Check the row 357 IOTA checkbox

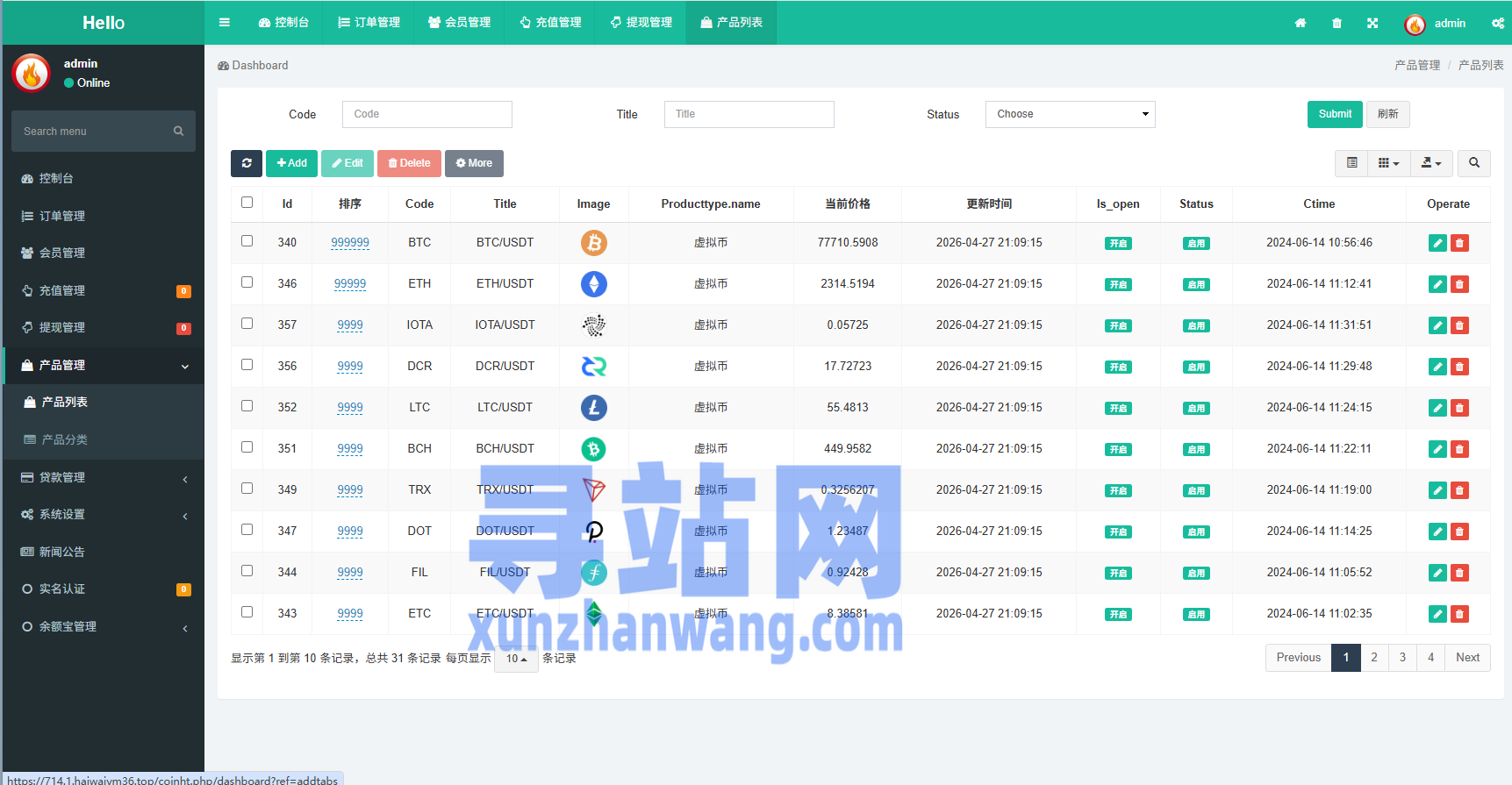pos(247,324)
